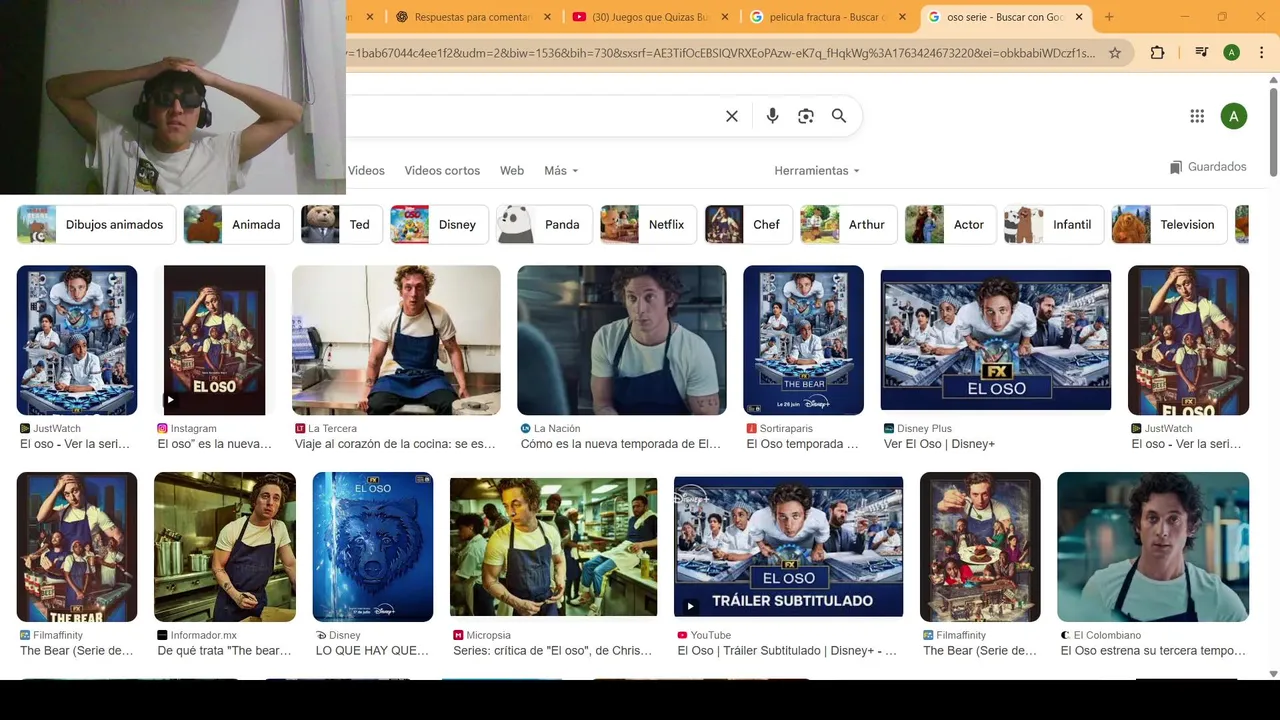This screenshot has width=1280, height=720.
Task: Open Disney Plus 'Ver El Oso' thumbnail
Action: [995, 340]
